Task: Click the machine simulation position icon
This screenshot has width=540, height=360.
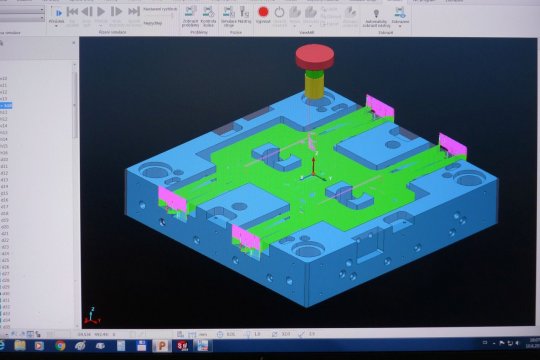Action: click(228, 12)
